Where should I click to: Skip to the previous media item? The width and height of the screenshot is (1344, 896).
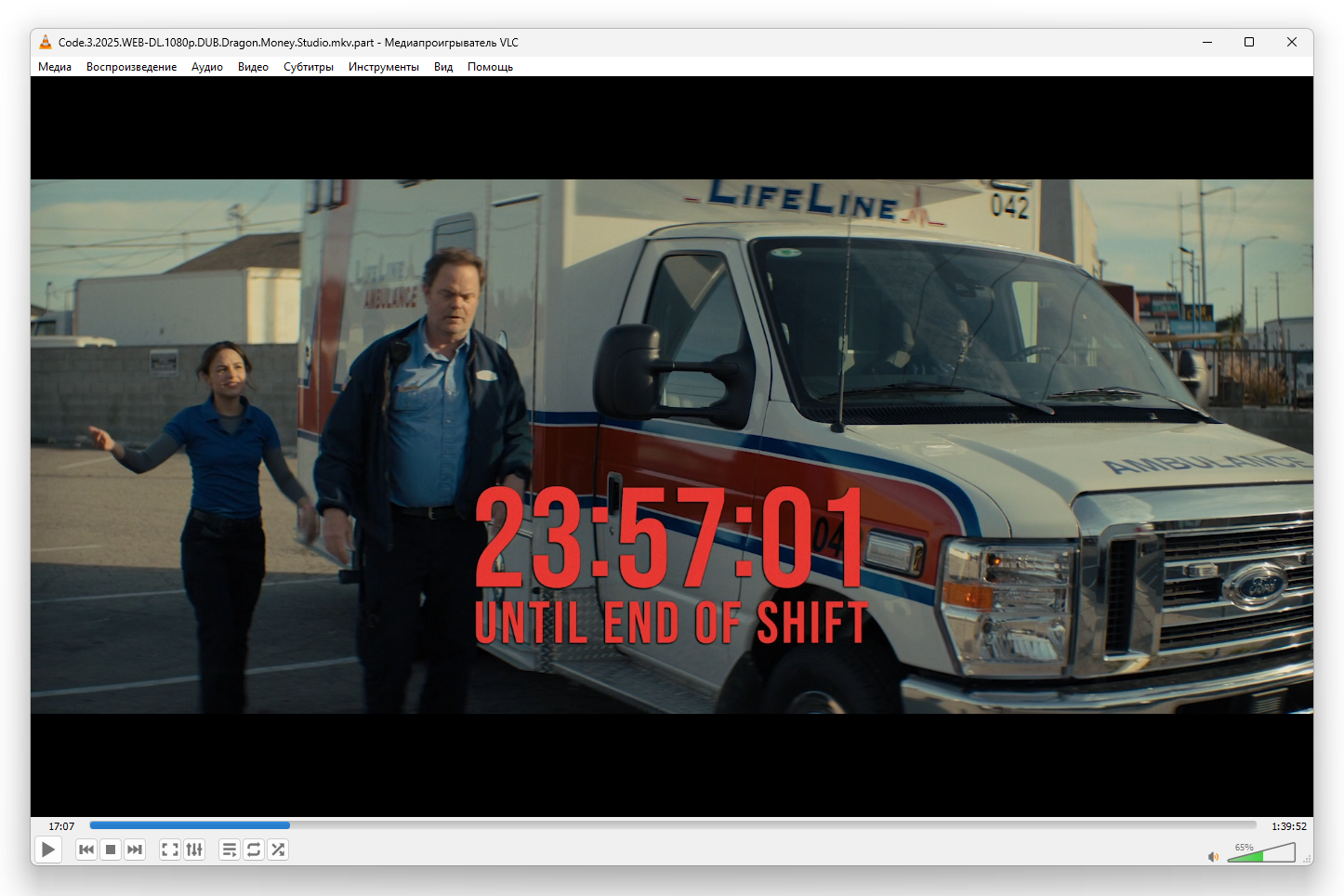(86, 850)
